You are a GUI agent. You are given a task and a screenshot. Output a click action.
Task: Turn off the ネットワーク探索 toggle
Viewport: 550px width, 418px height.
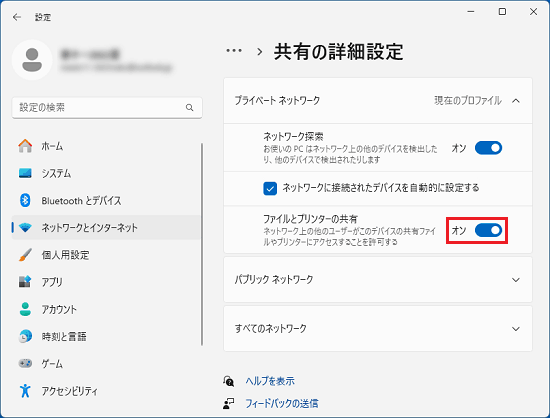[x=488, y=148]
